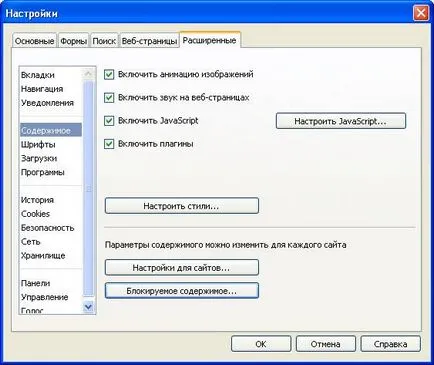Select 'Сеть' in the sidebar list
434x365 pixels.
click(51, 242)
